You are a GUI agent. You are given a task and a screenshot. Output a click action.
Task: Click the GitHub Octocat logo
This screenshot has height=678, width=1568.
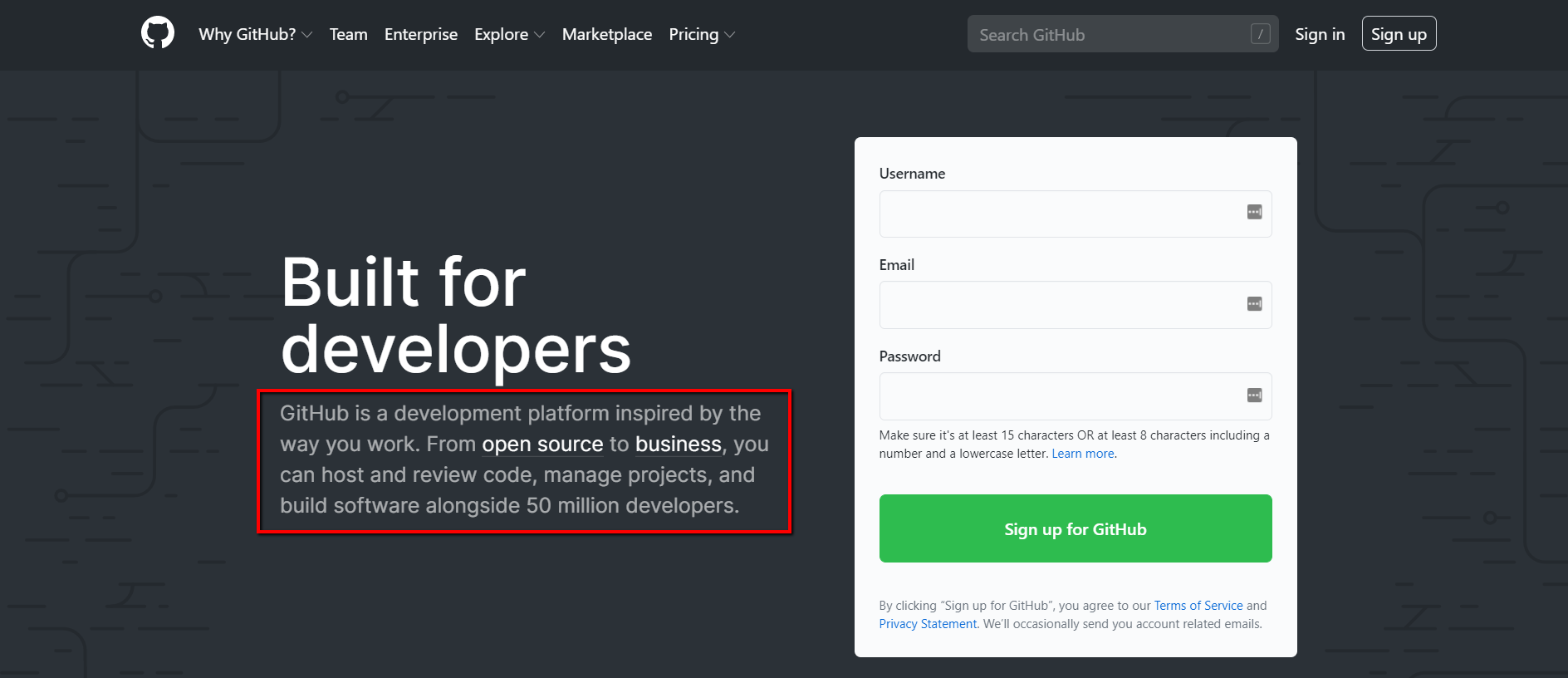(x=158, y=33)
